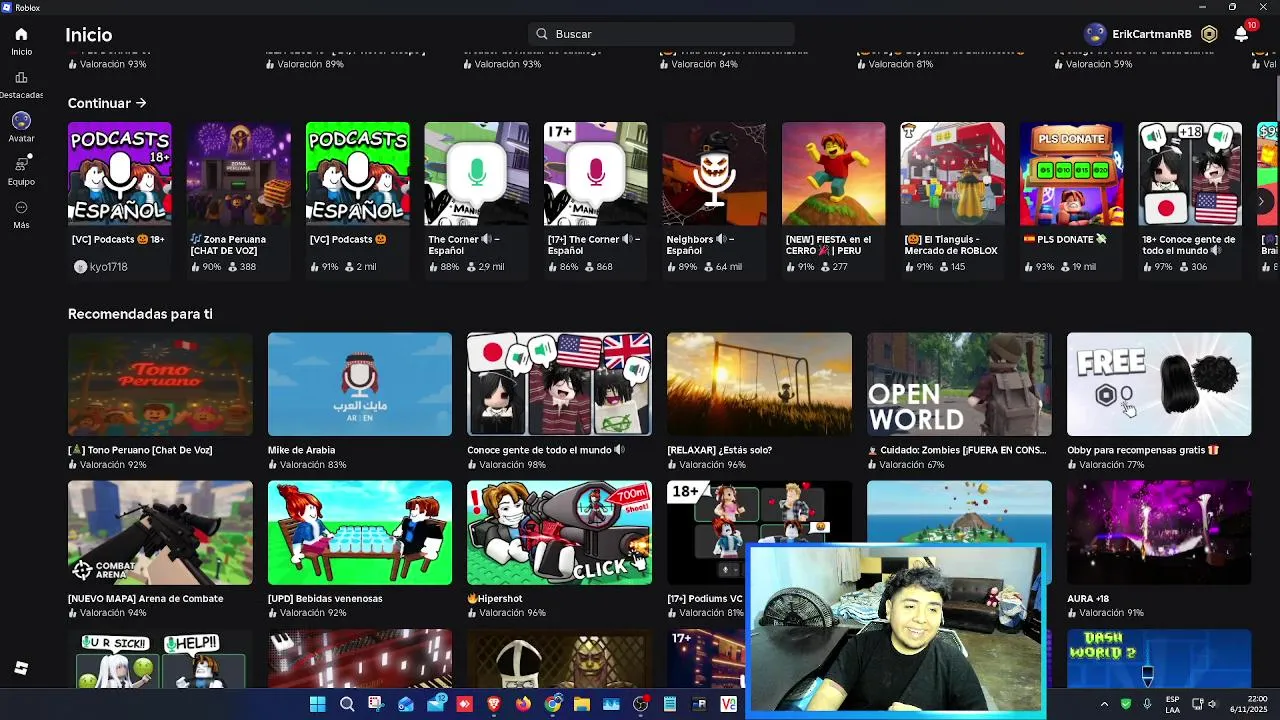Launch Brave browser from taskbar
The image size is (1280, 720).
point(493,704)
